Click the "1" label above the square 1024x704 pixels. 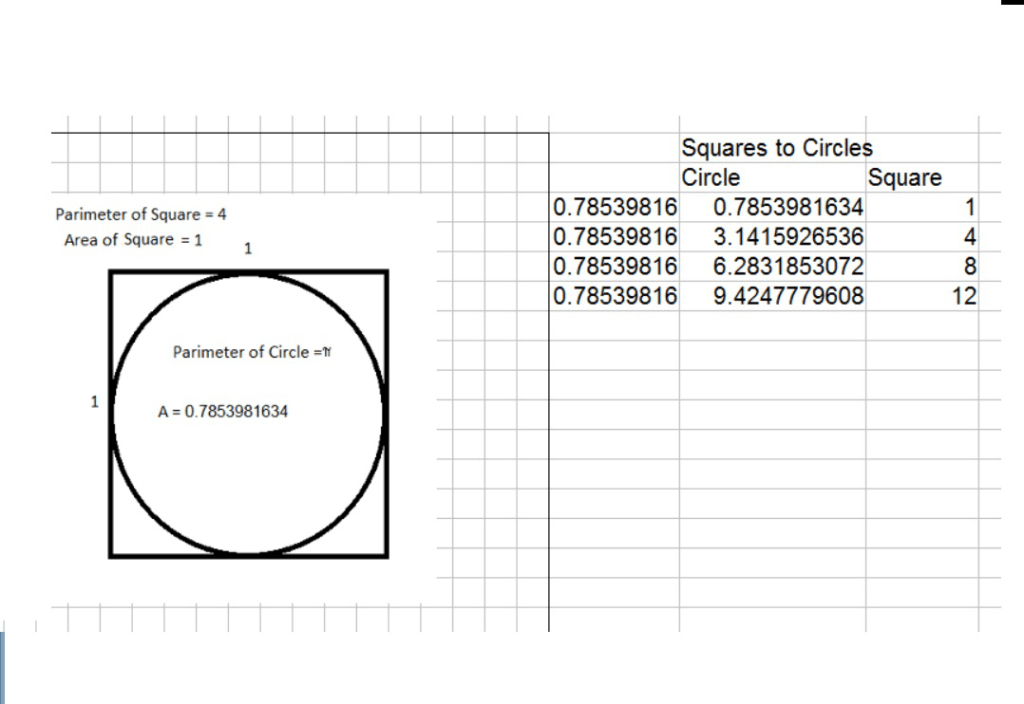(x=247, y=249)
